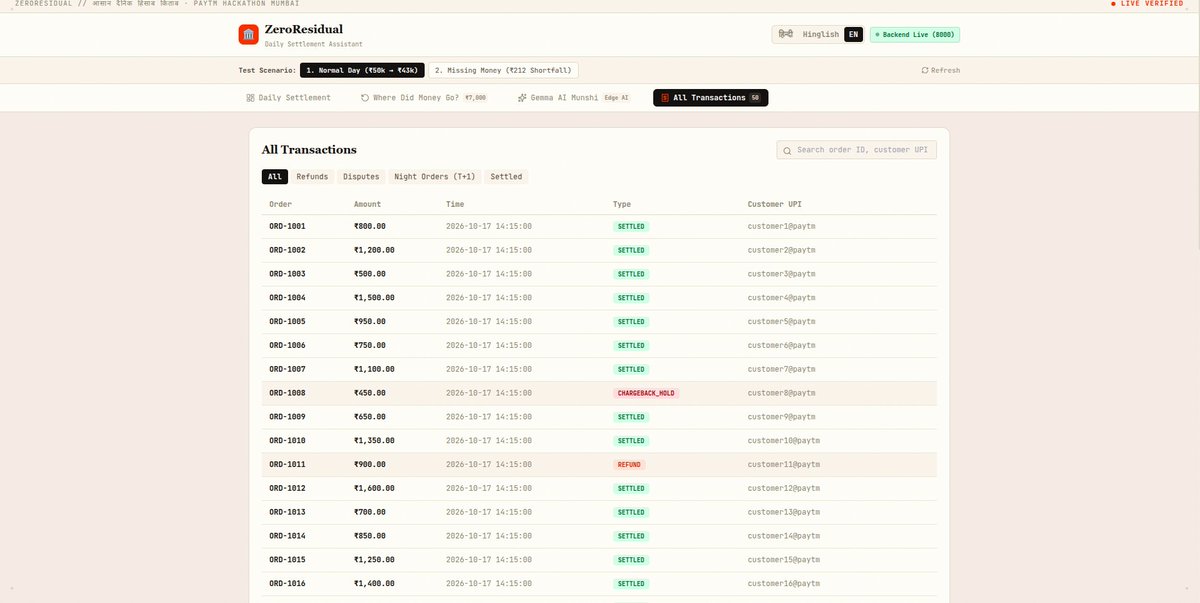1200x603 pixels.
Task: Click the search magnifier icon
Action: [x=787, y=150]
